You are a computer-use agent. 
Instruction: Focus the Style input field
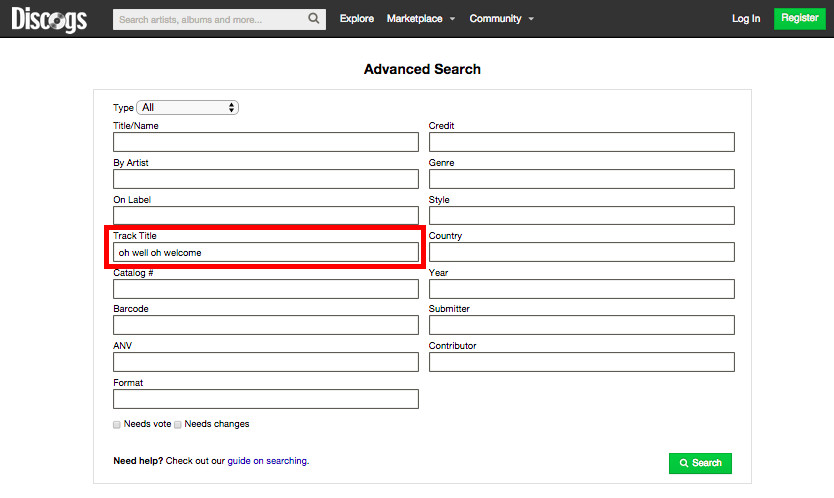point(581,215)
